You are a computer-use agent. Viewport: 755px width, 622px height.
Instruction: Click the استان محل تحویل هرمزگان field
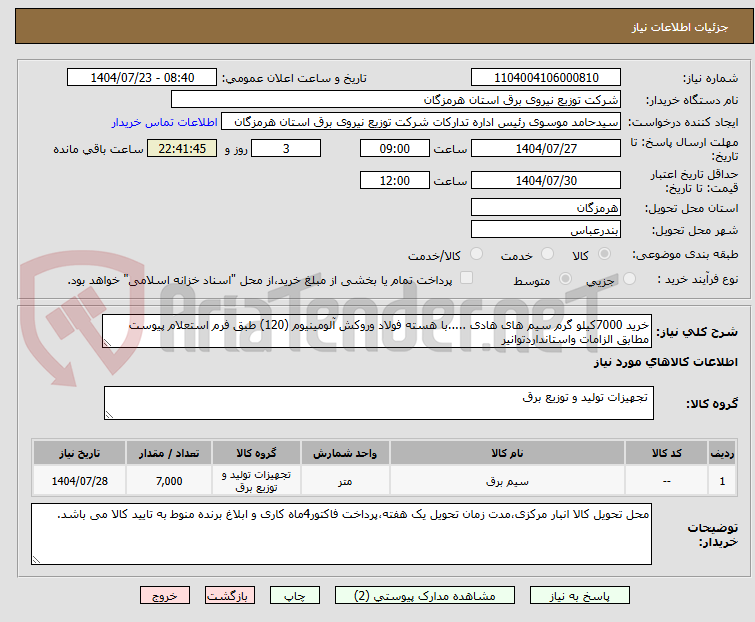[x=545, y=207]
